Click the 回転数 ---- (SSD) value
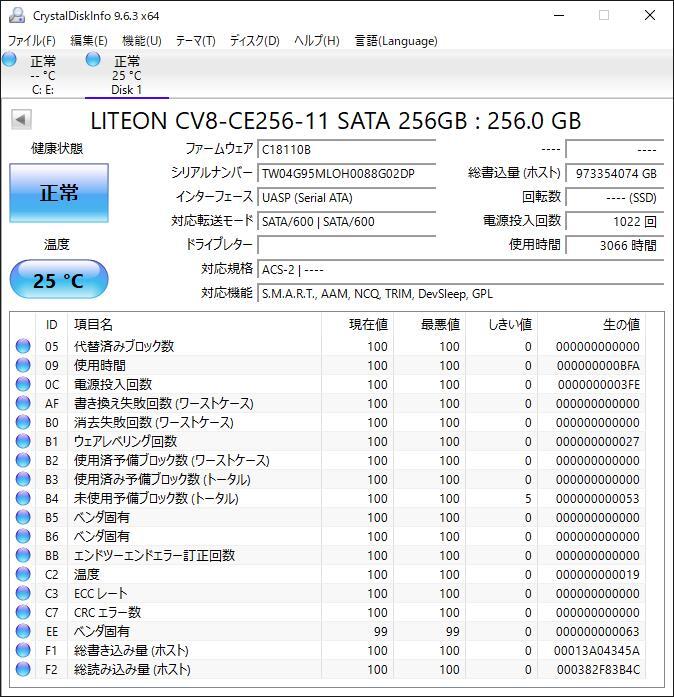The height and width of the screenshot is (697, 674). tap(614, 197)
